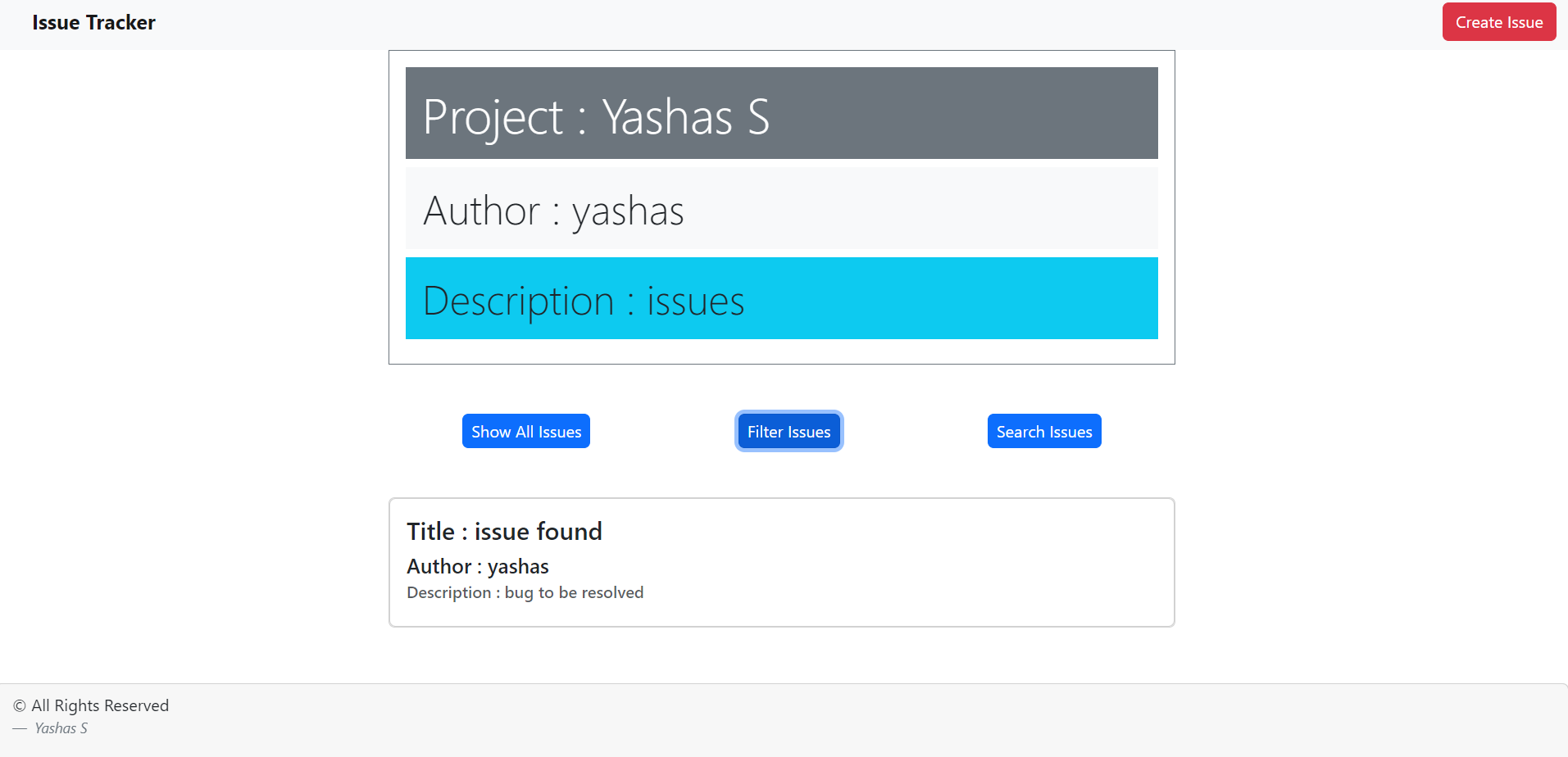Click the cyan Description : issues banner

pos(781,298)
